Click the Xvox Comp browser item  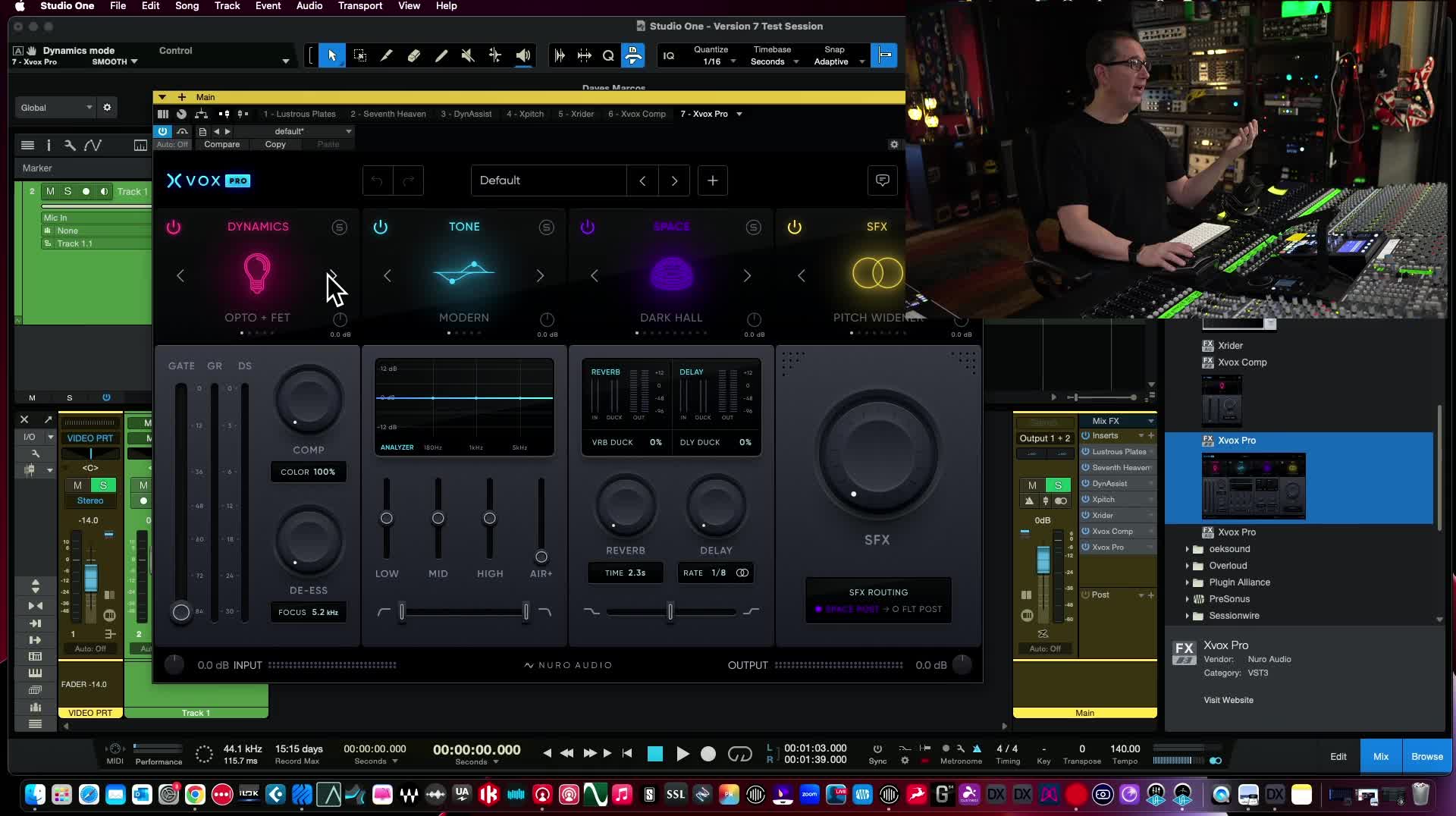coord(1242,362)
